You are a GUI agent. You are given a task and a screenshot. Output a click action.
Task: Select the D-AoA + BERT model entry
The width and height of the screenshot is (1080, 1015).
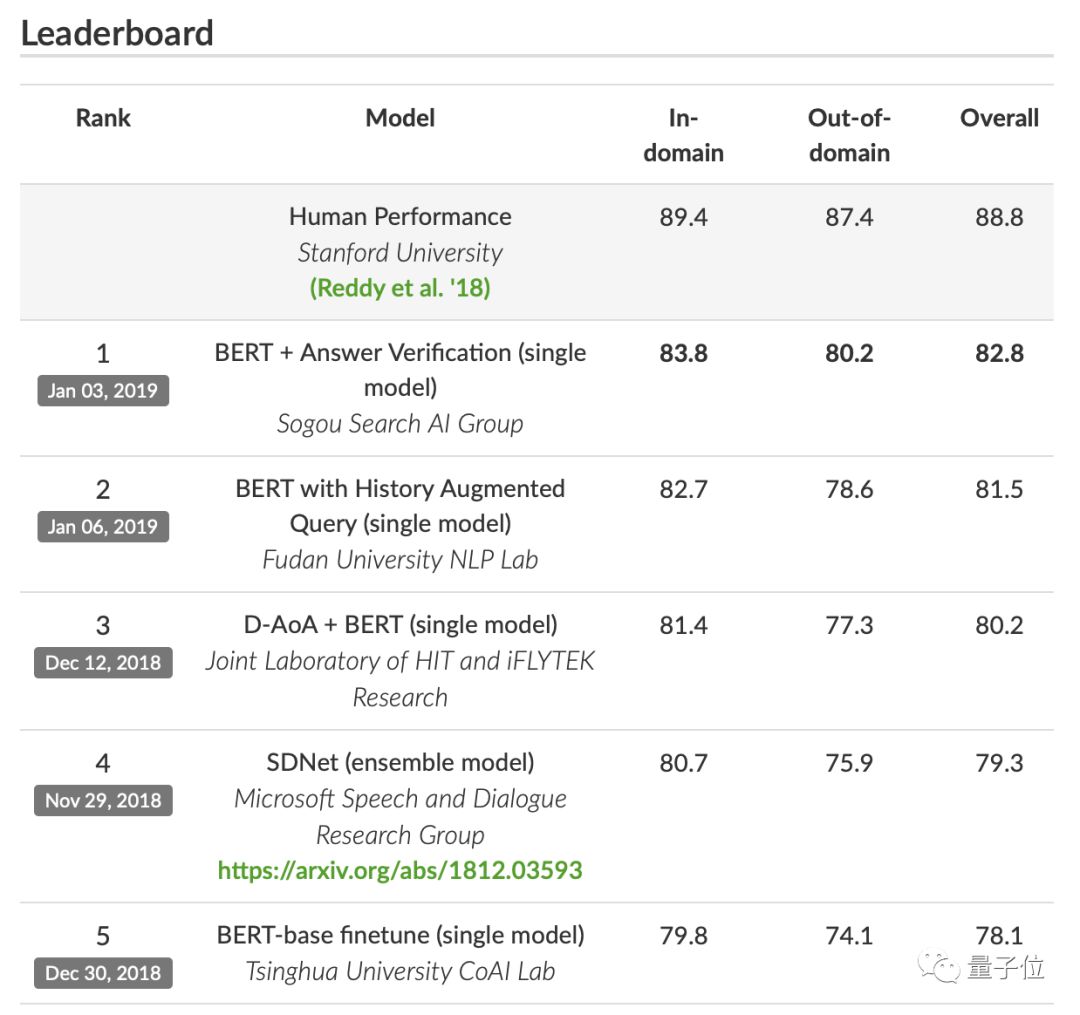(x=400, y=625)
